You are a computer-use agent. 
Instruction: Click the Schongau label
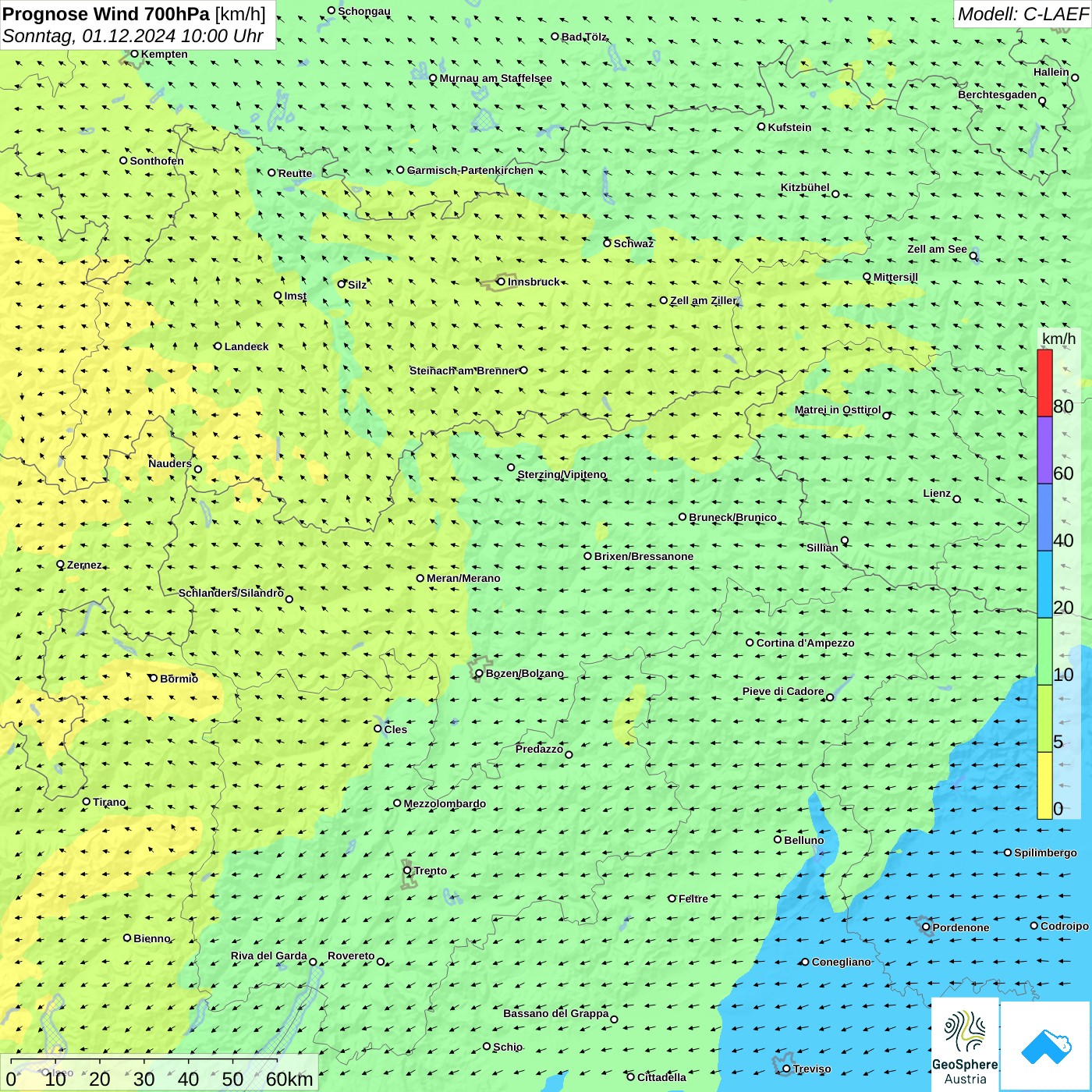(364, 11)
